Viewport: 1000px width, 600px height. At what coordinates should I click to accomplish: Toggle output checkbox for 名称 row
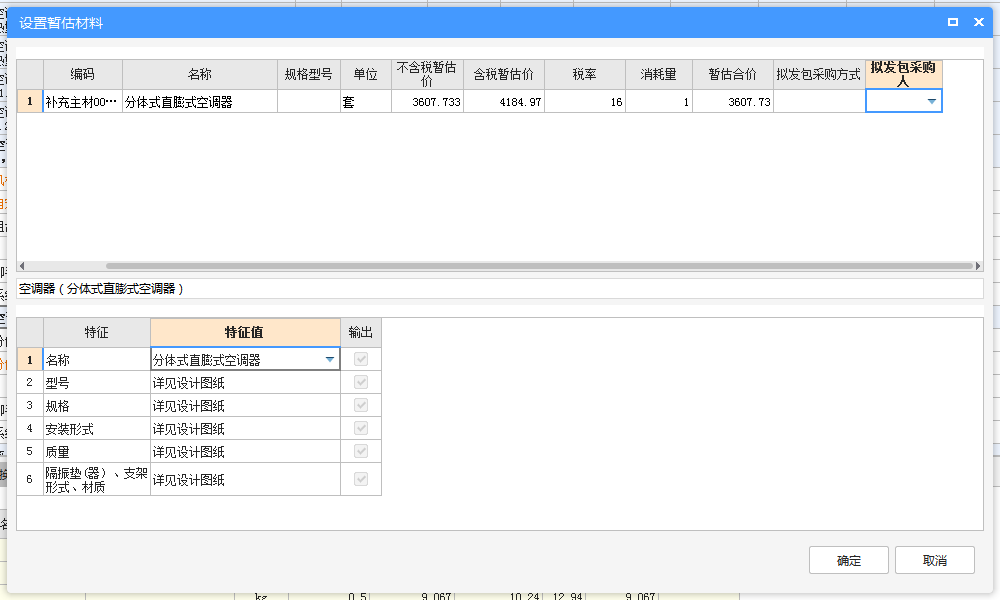[360, 359]
